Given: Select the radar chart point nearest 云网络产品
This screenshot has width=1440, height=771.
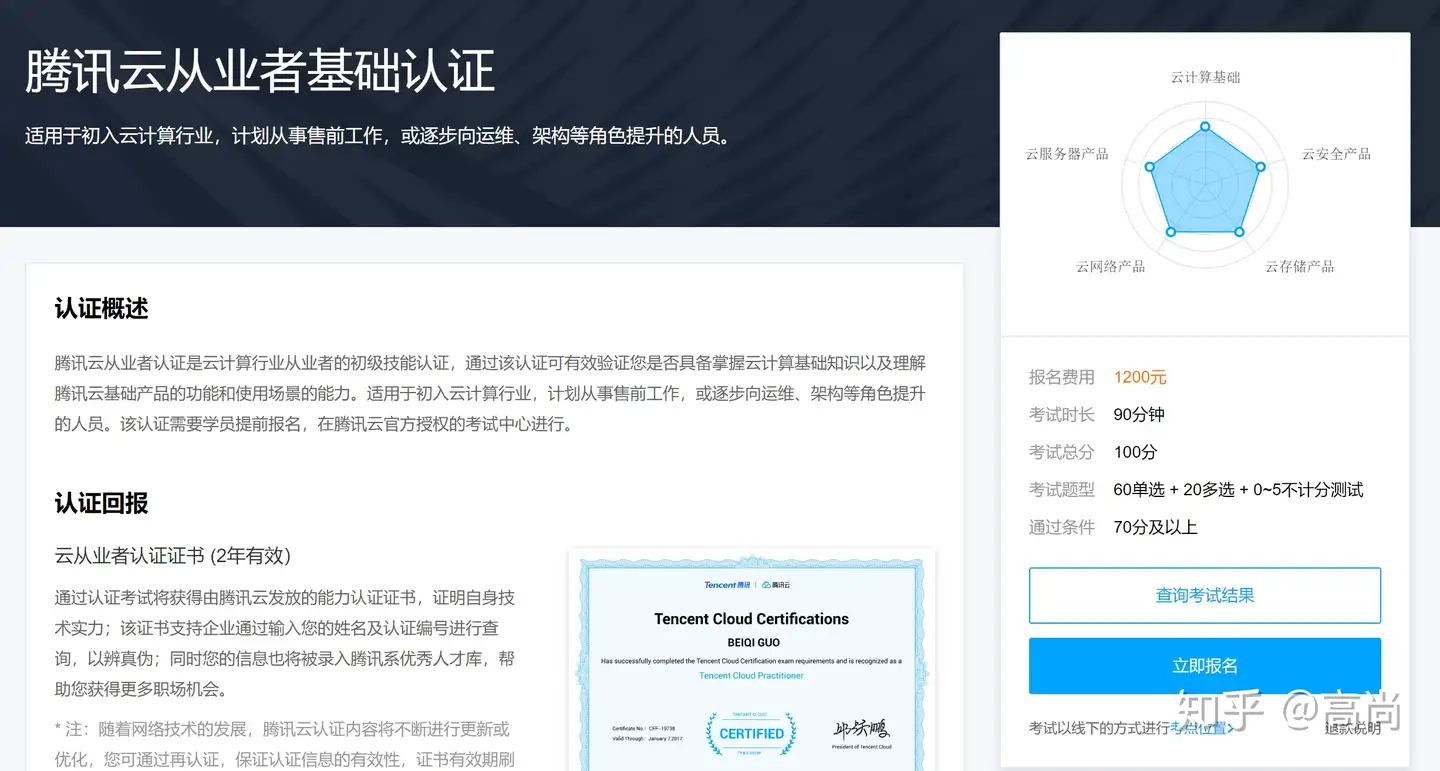Looking at the screenshot, I should click(1171, 232).
